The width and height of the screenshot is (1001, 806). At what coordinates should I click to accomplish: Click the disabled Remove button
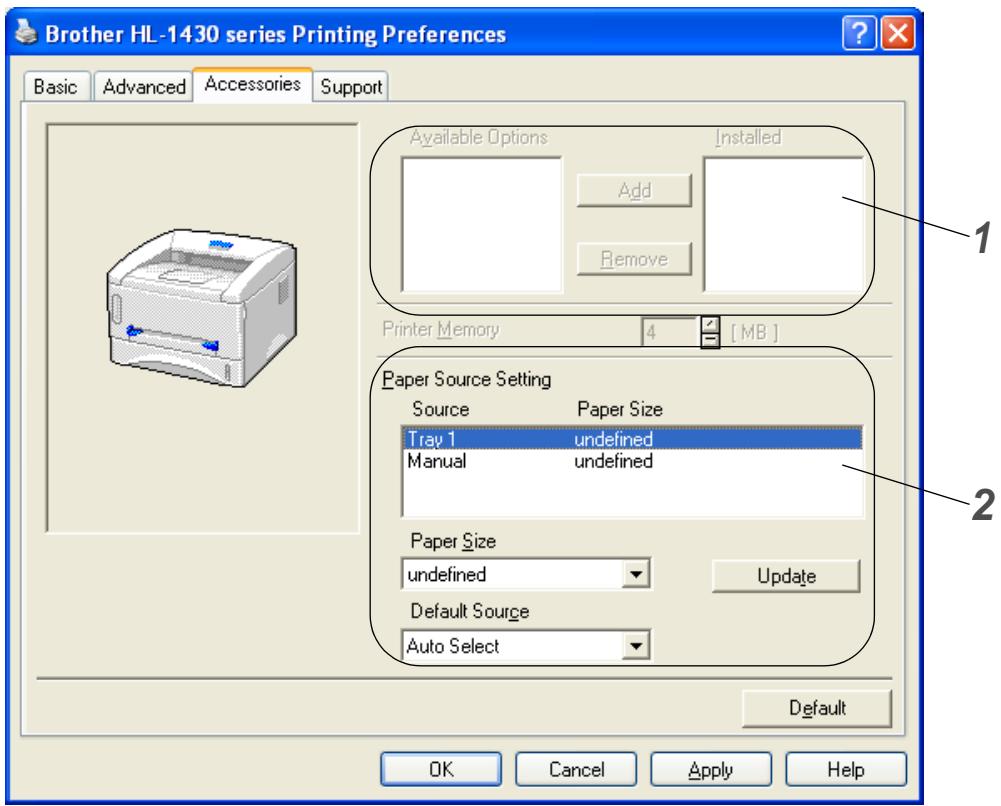(634, 258)
